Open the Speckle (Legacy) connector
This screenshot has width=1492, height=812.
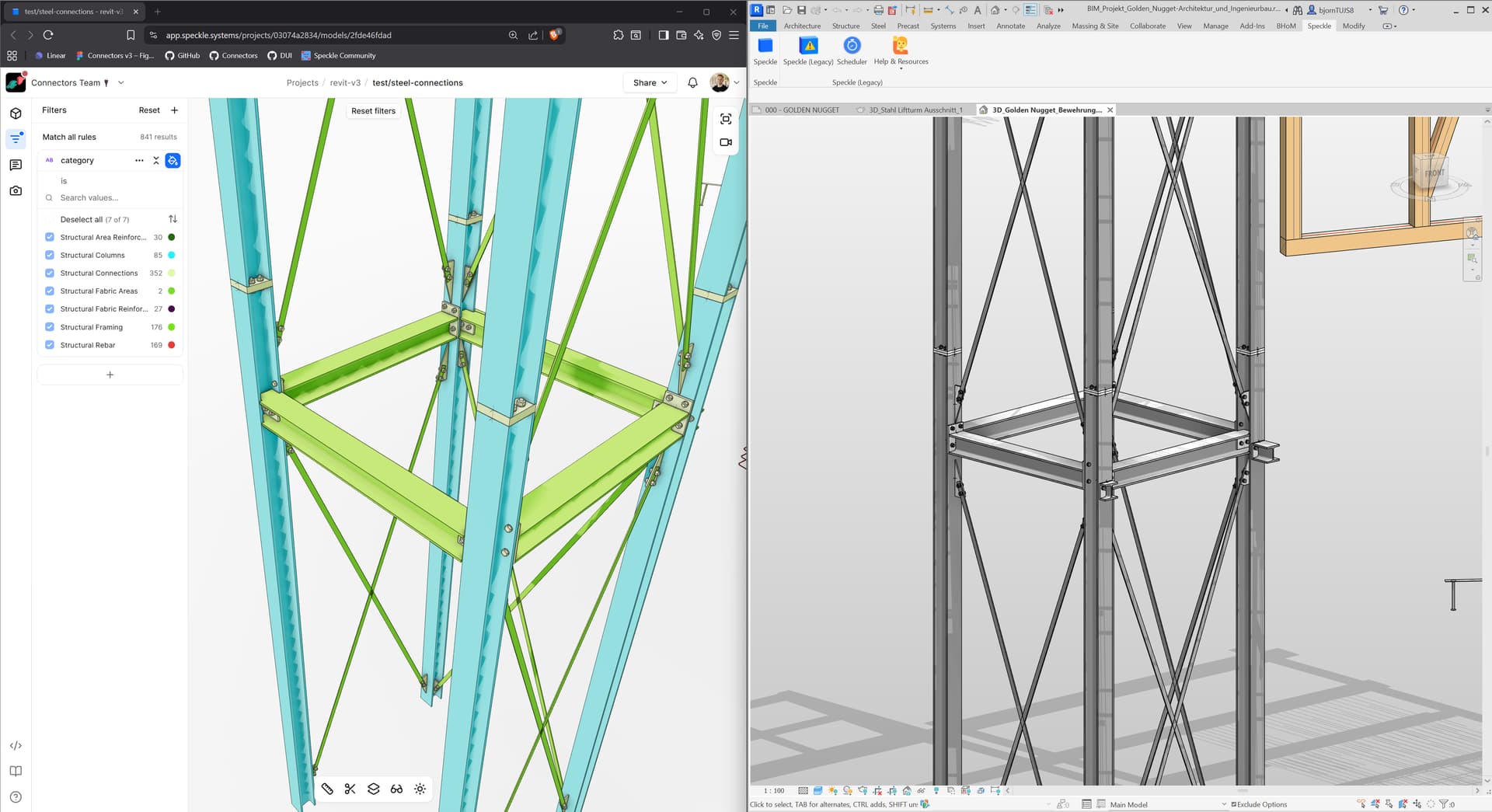click(x=808, y=47)
